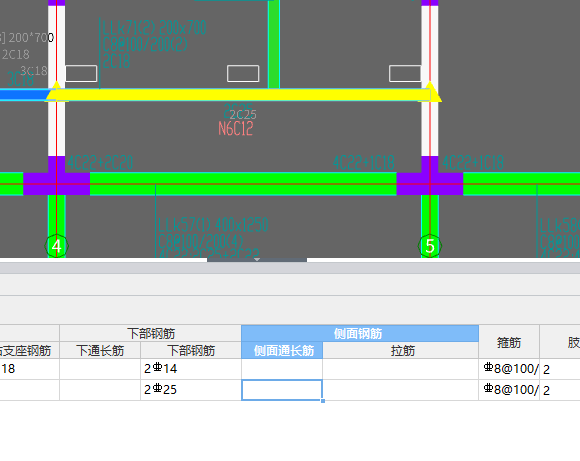This screenshot has height=461, width=580.
Task: Click the 下通长筋 column header
Action: (100, 350)
